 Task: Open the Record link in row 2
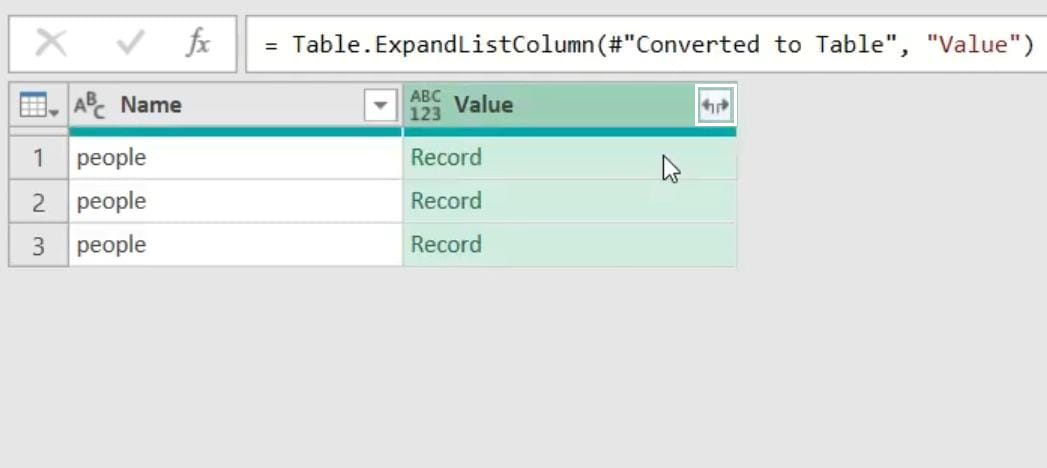(x=446, y=201)
